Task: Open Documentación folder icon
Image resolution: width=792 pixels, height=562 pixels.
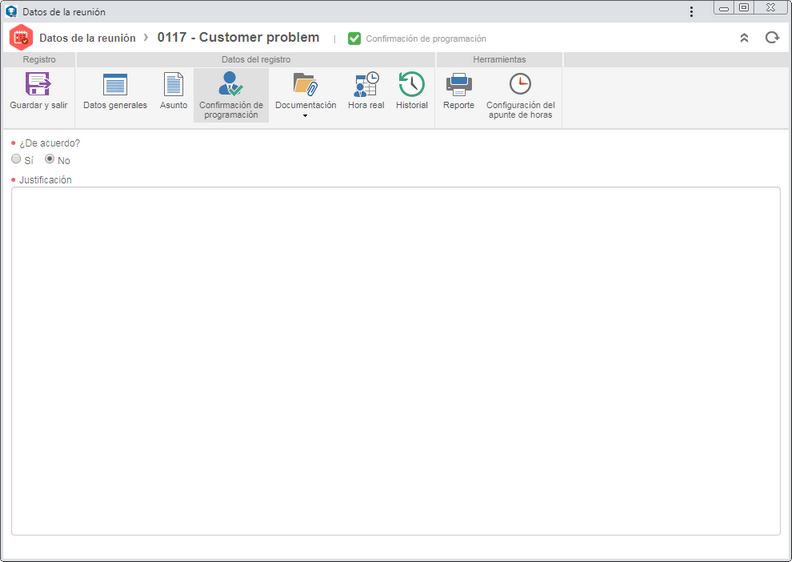Action: pyautogui.click(x=305, y=84)
